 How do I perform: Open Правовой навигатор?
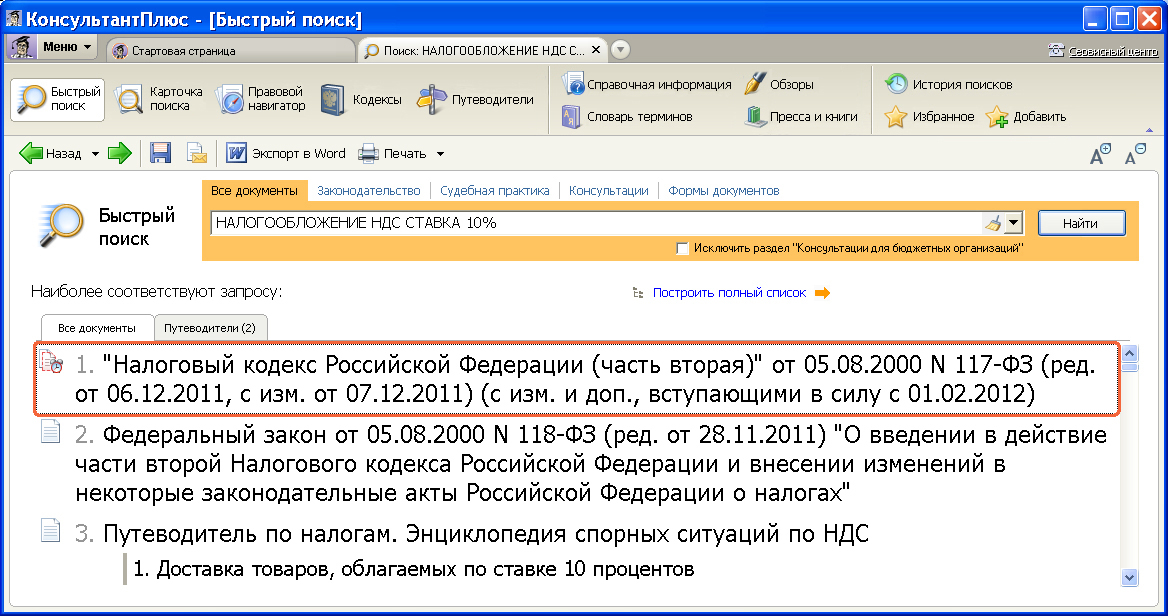point(261,99)
